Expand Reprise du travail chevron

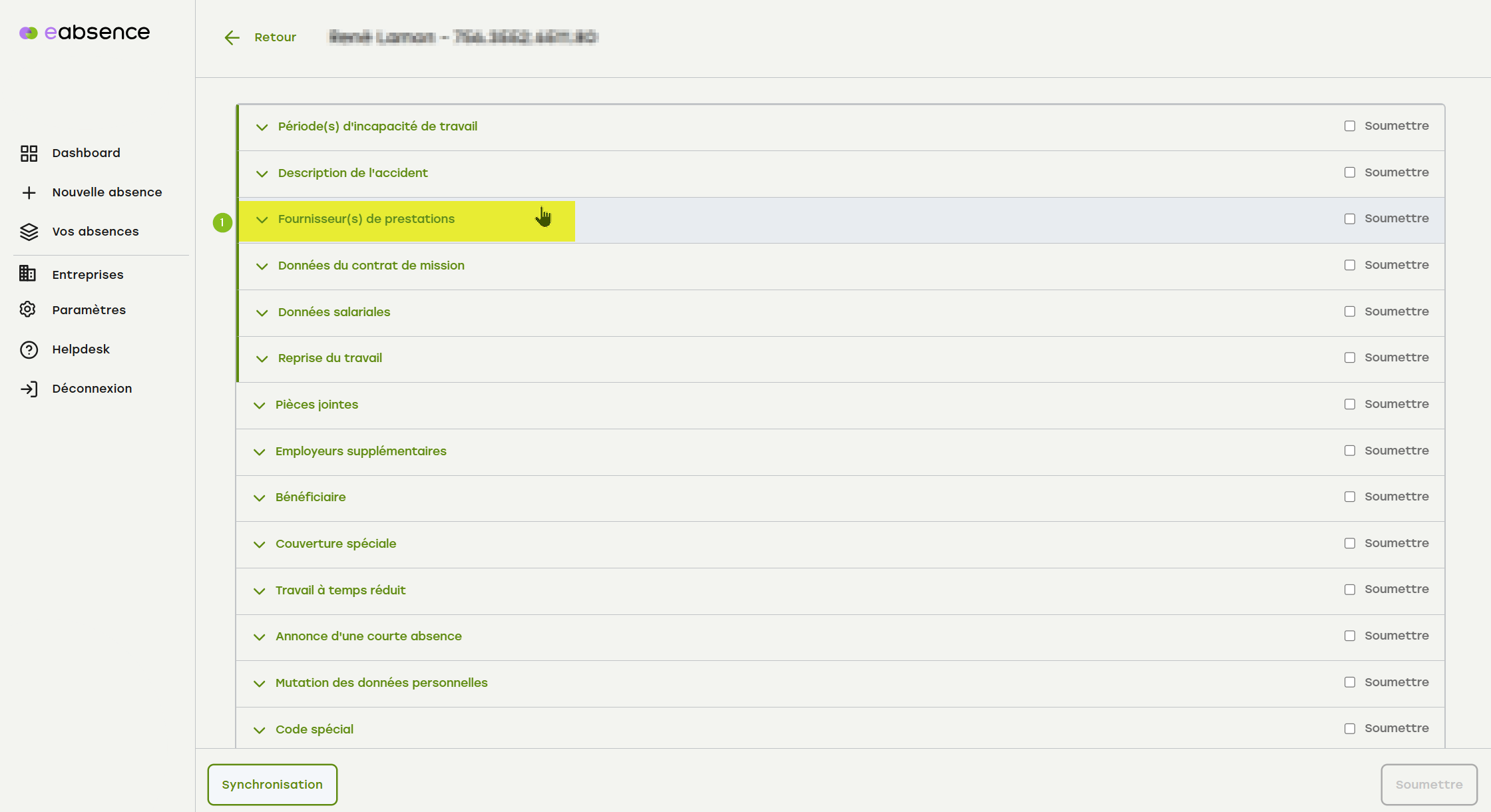[x=262, y=359]
